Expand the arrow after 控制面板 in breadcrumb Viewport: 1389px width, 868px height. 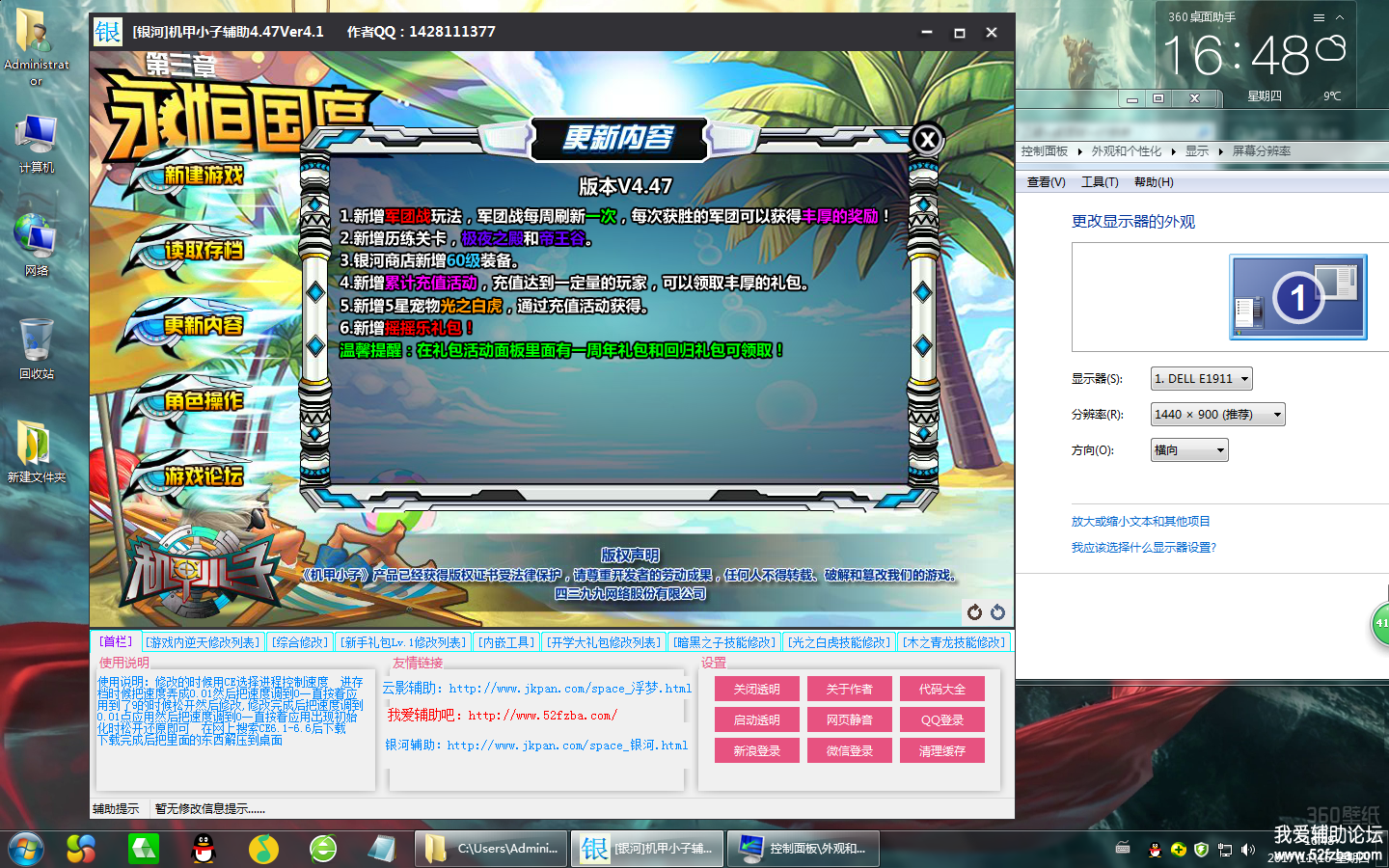1080,151
